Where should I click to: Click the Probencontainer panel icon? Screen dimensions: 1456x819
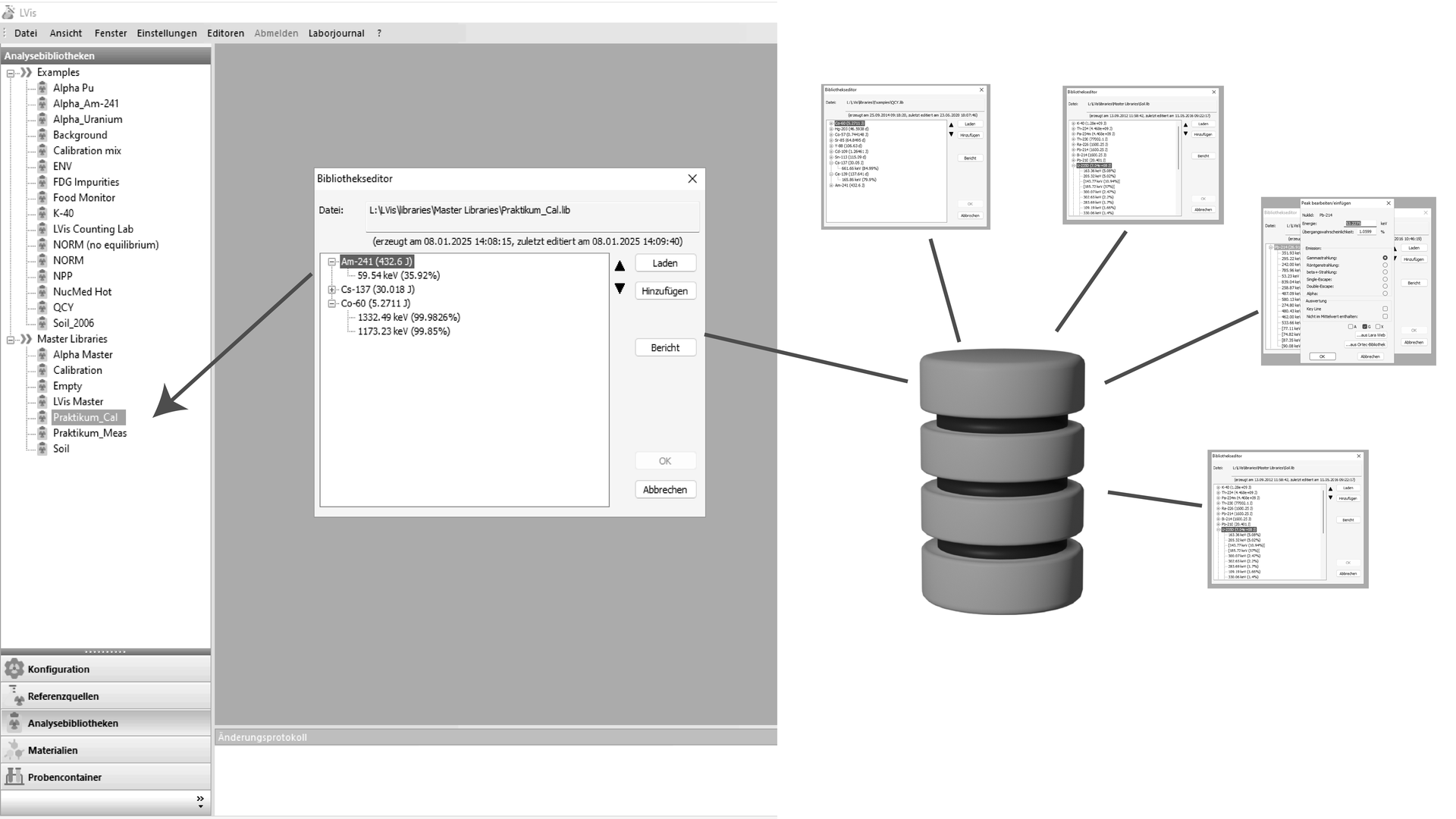click(14, 777)
